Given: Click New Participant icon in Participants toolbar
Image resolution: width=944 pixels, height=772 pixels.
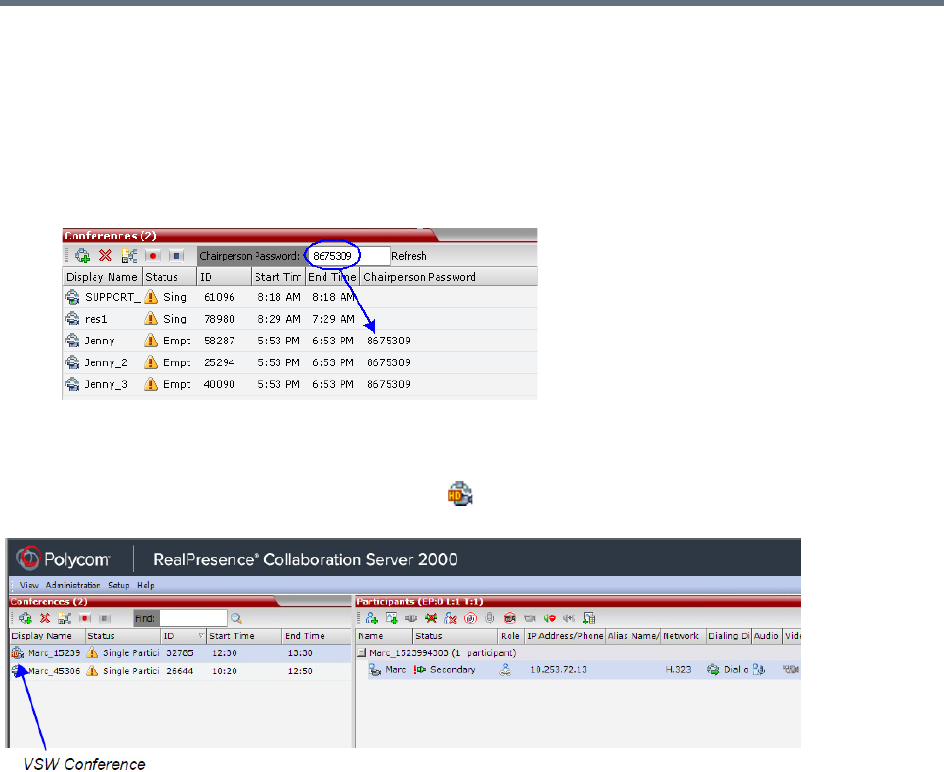Looking at the screenshot, I should [371, 618].
